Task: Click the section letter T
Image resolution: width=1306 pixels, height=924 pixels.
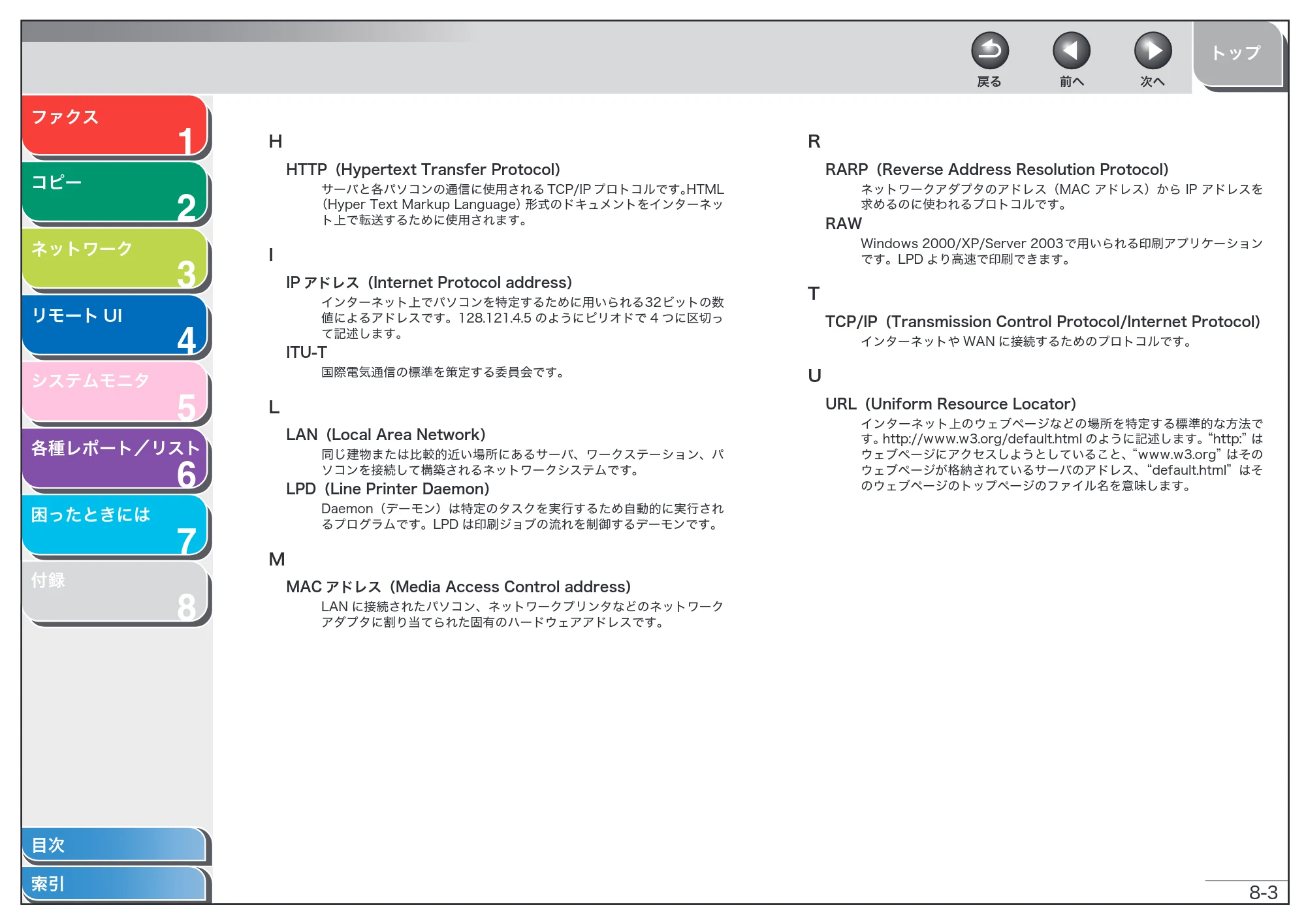Action: click(814, 293)
